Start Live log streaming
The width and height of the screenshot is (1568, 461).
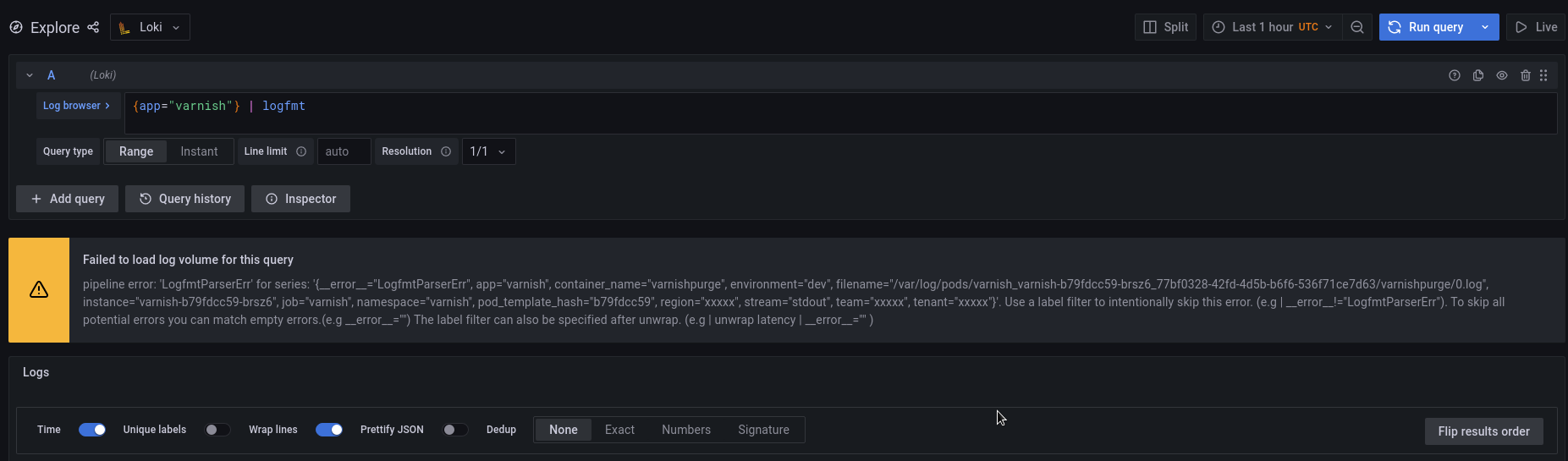1536,27
